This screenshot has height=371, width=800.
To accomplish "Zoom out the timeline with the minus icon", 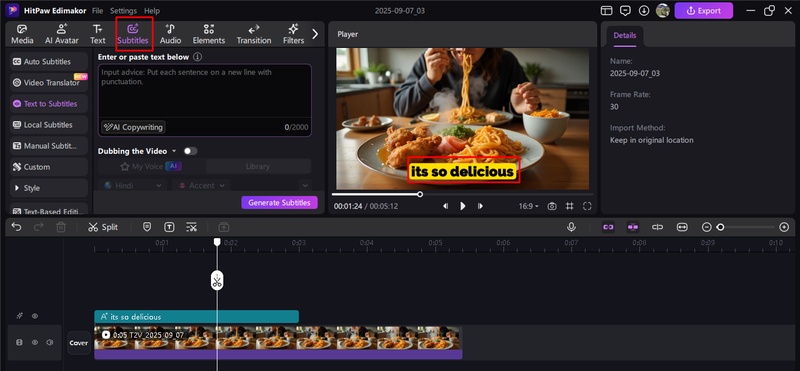I will coord(706,227).
